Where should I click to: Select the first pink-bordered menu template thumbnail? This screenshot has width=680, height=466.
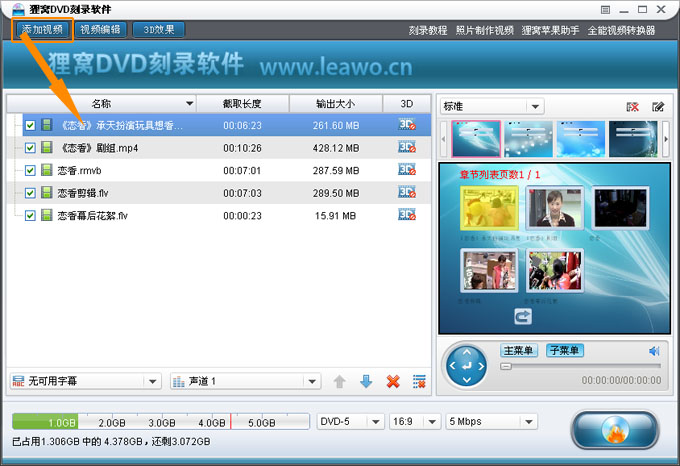pyautogui.click(x=476, y=139)
